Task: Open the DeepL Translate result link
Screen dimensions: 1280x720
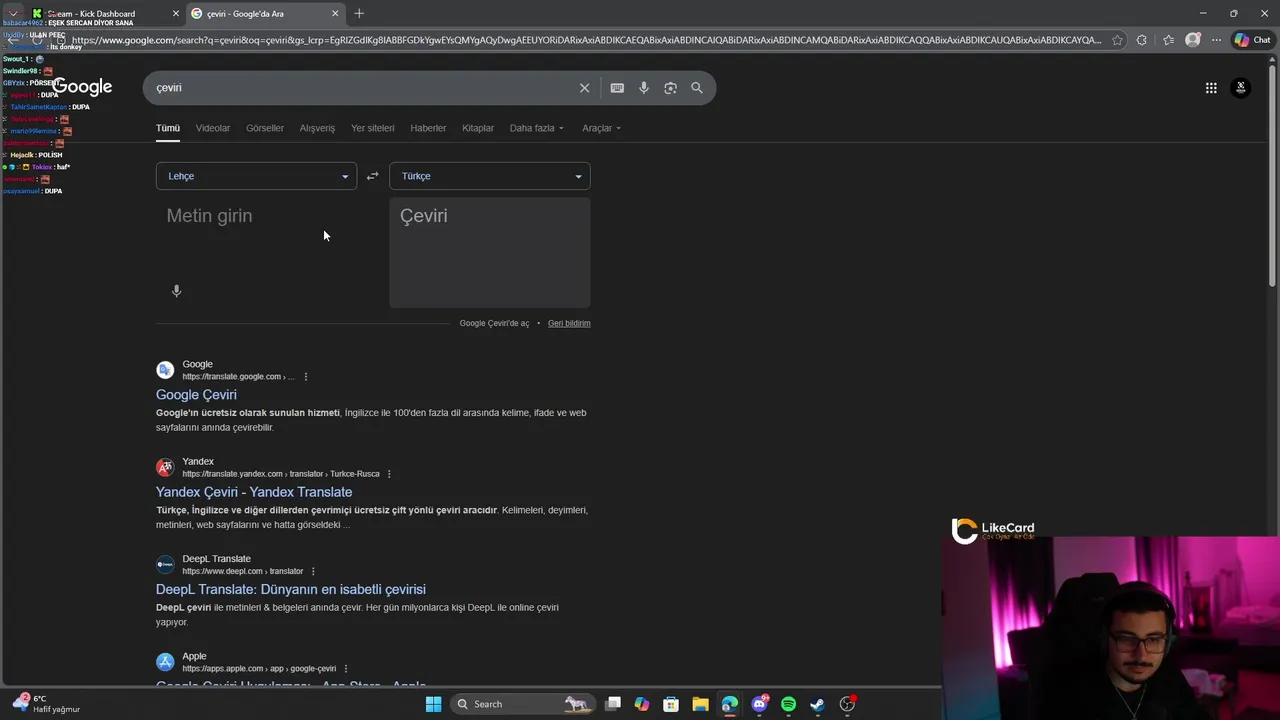Action: pos(291,589)
